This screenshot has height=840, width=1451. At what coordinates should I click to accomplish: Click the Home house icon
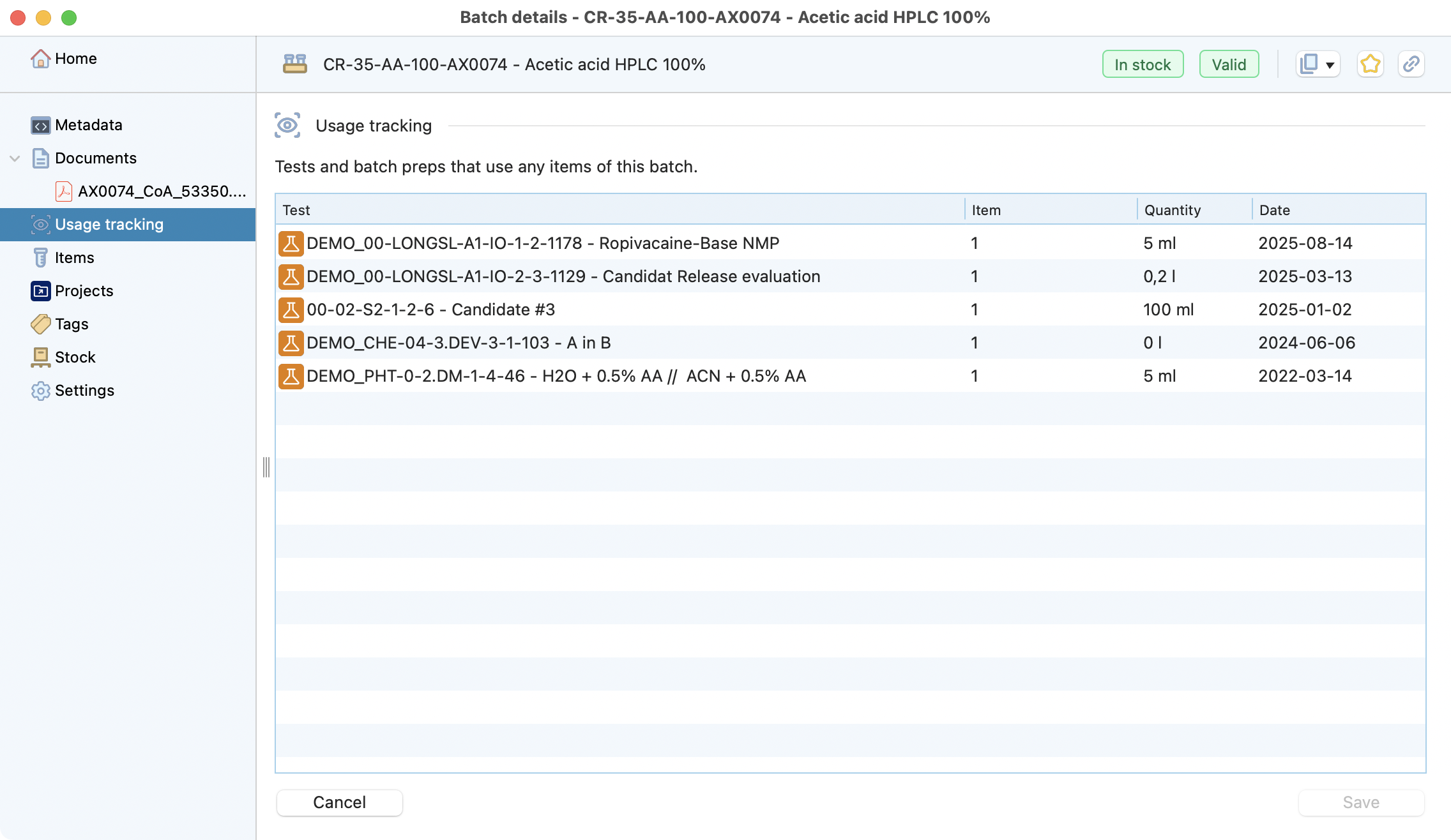tap(40, 59)
